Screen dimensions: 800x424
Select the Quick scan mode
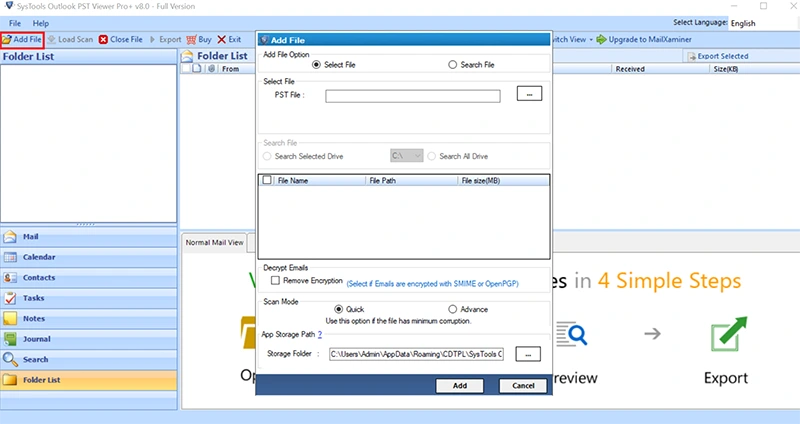pos(339,309)
